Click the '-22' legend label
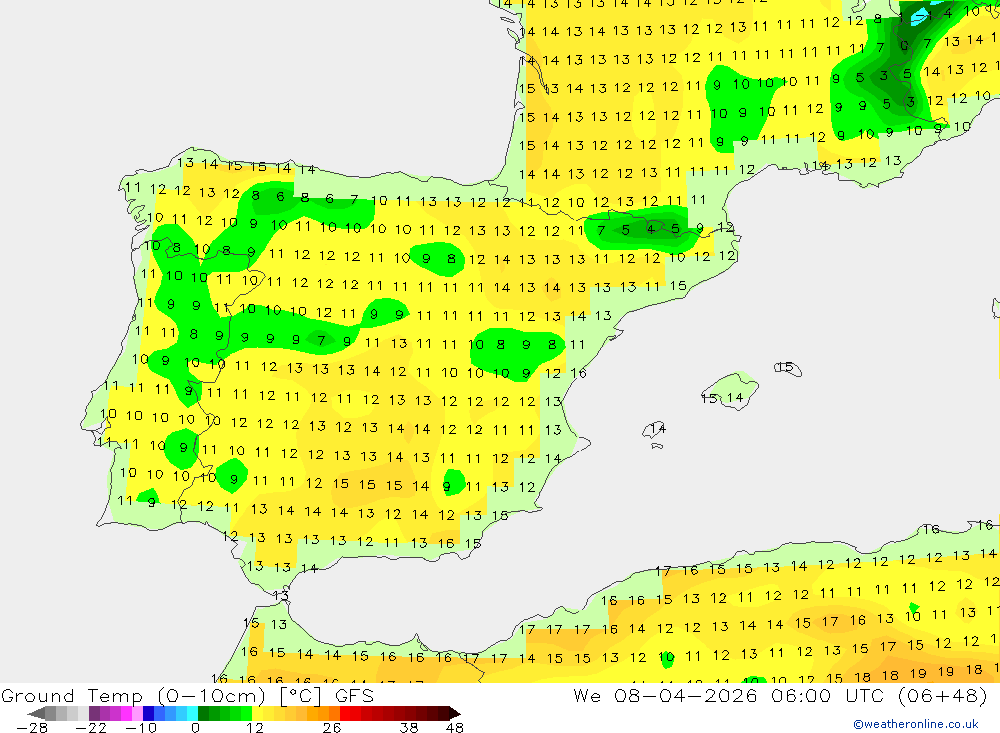 [91, 727]
